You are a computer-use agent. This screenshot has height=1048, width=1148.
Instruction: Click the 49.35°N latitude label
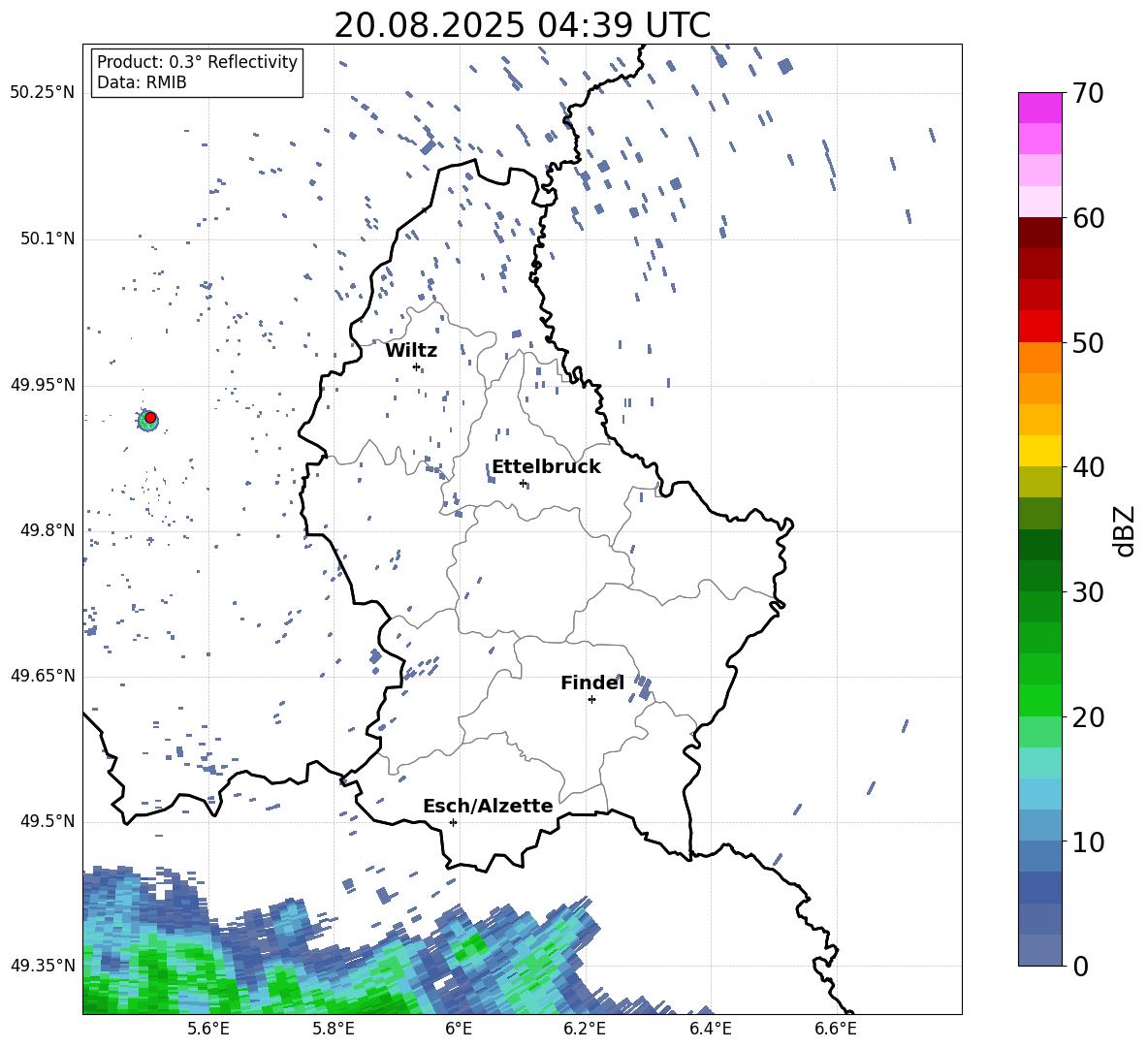43,966
